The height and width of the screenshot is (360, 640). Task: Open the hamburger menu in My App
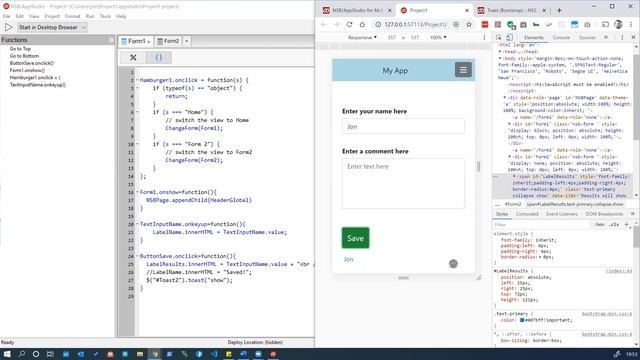463,70
